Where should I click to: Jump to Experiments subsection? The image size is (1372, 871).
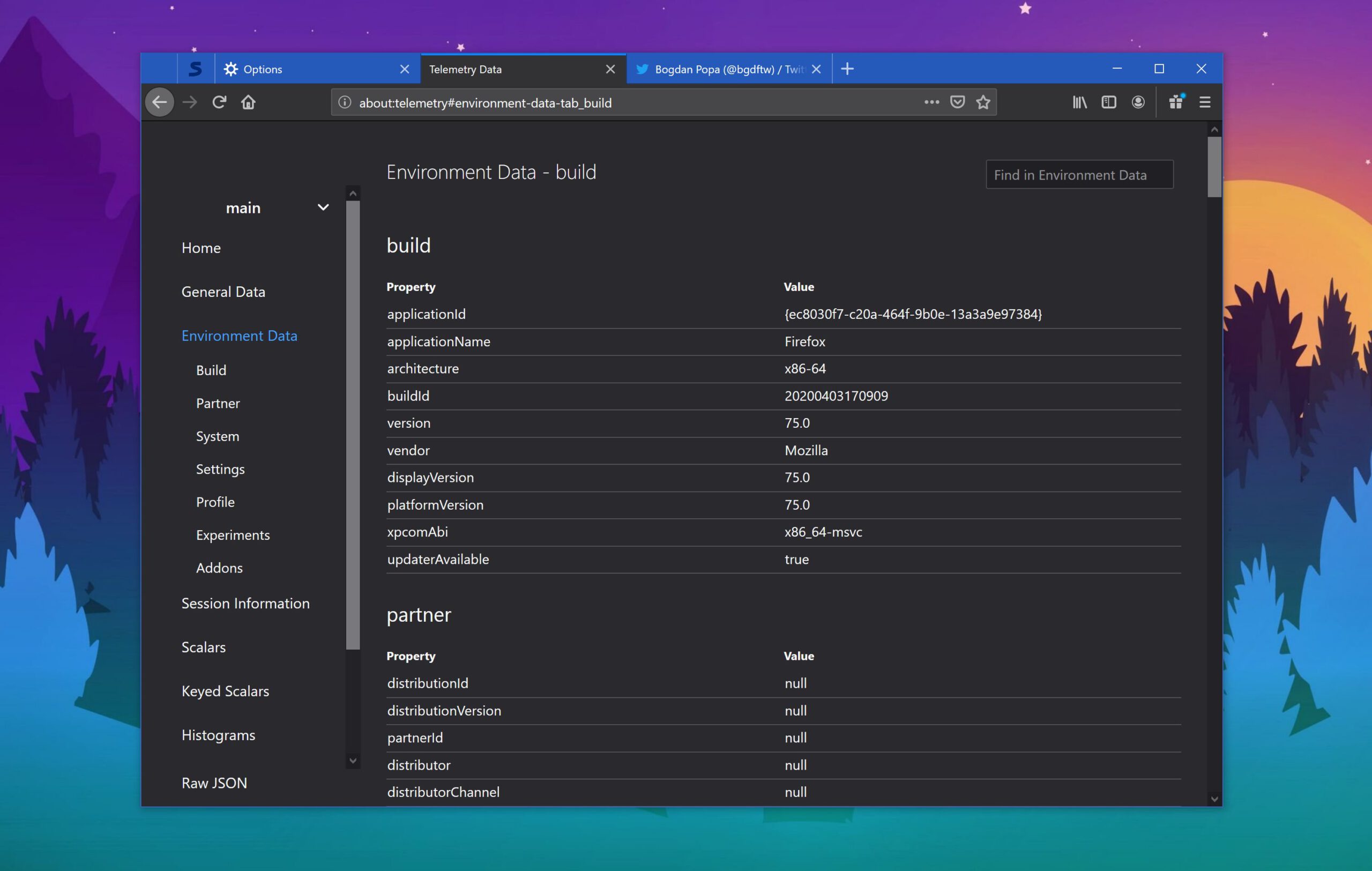click(233, 535)
